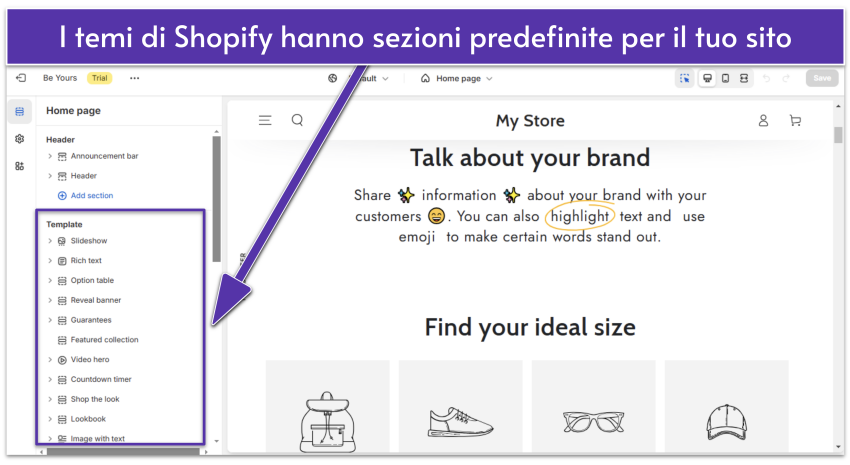Open the shopping cart icon
Screen dimensions: 850x465
pyautogui.click(x=795, y=121)
